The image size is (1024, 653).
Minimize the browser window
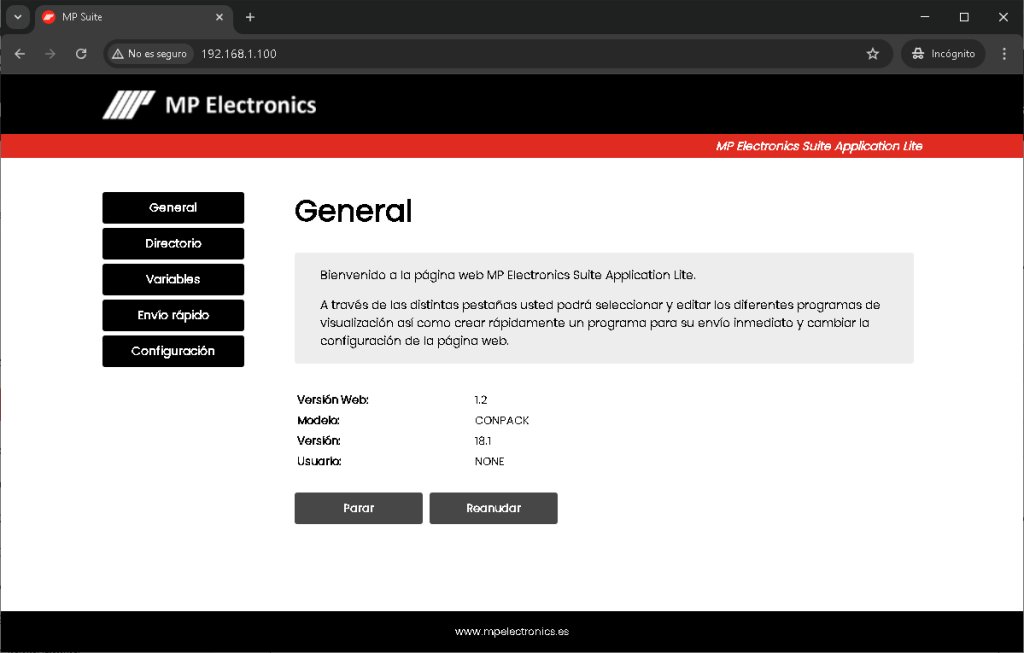pos(925,17)
